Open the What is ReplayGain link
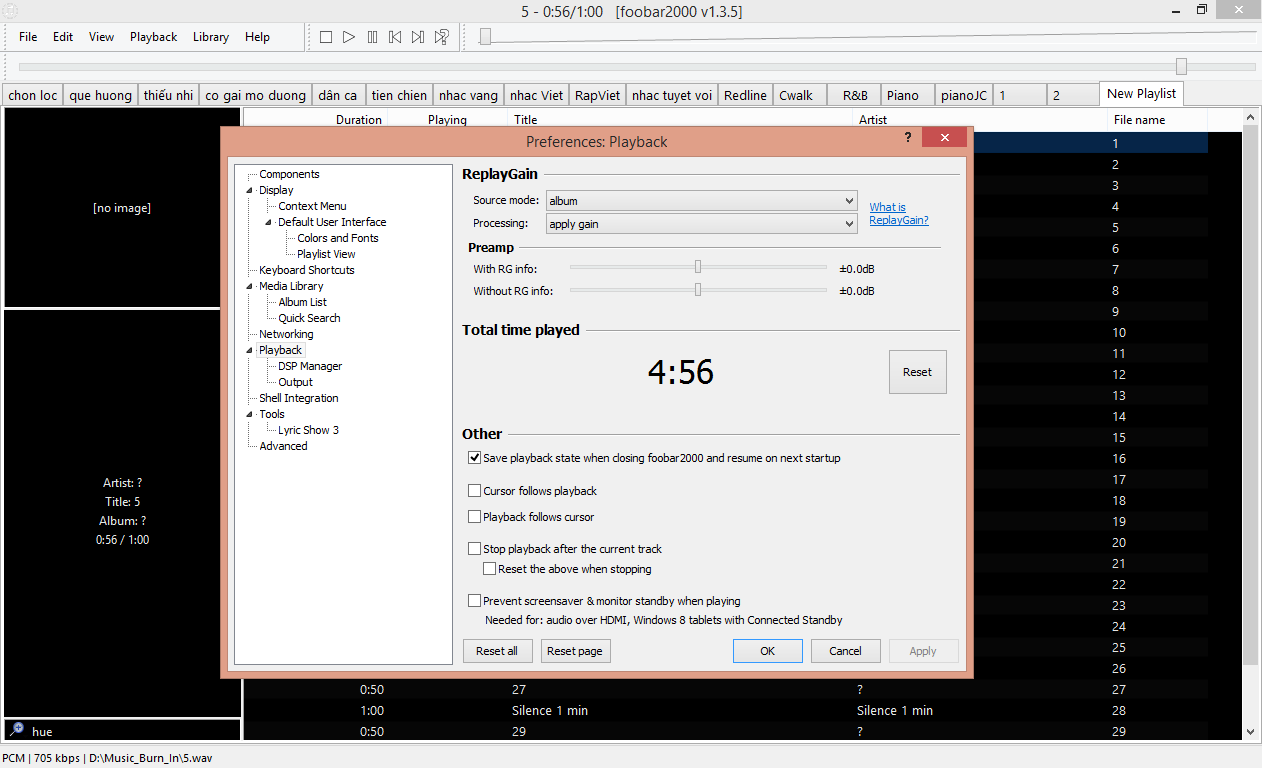 point(898,214)
